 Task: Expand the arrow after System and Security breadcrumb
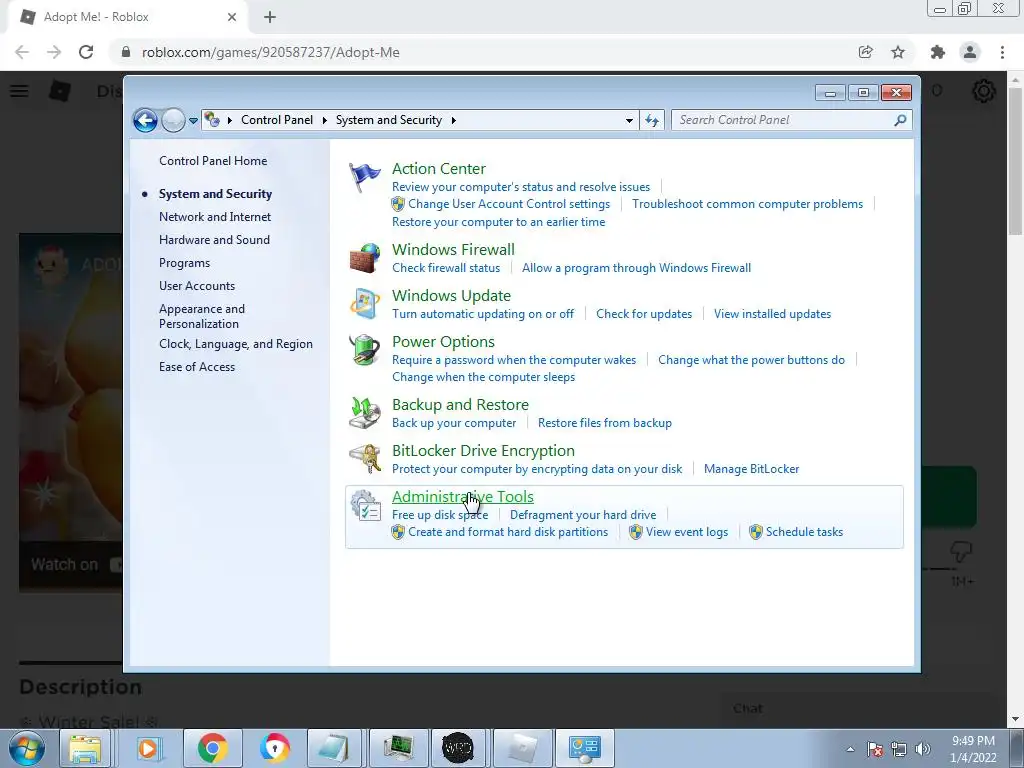453,120
